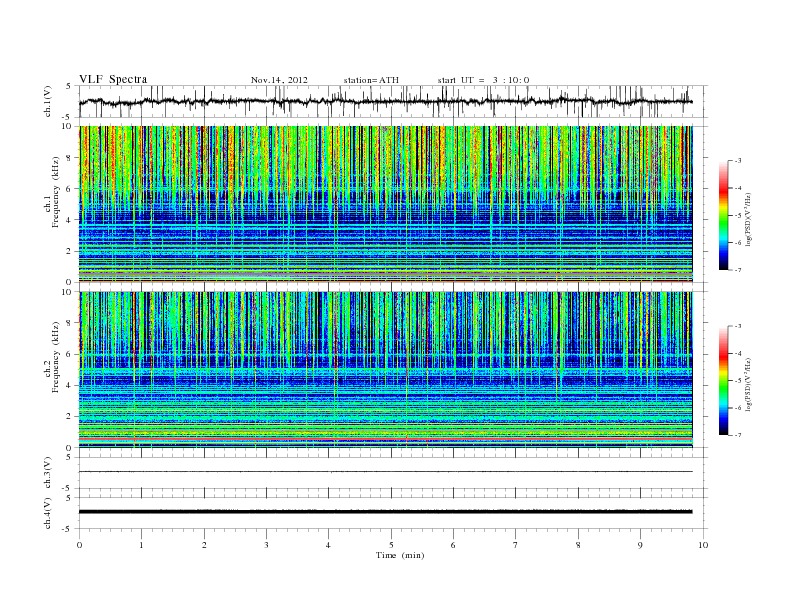Click the "start UT = 3 :10: 0" text
The height and width of the screenshot is (612, 792).
coord(483,80)
